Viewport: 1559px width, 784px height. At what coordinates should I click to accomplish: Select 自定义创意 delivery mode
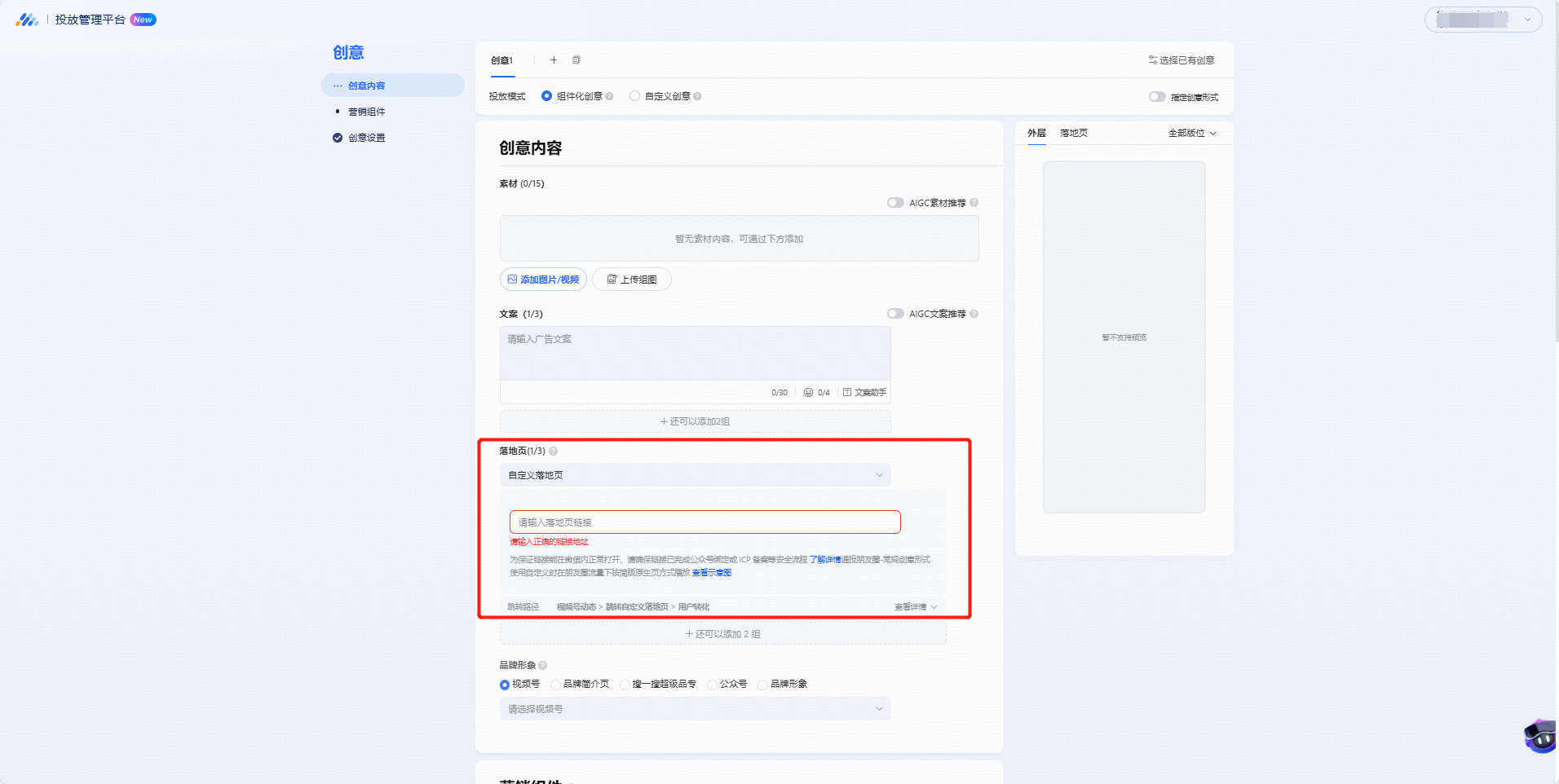tap(634, 96)
